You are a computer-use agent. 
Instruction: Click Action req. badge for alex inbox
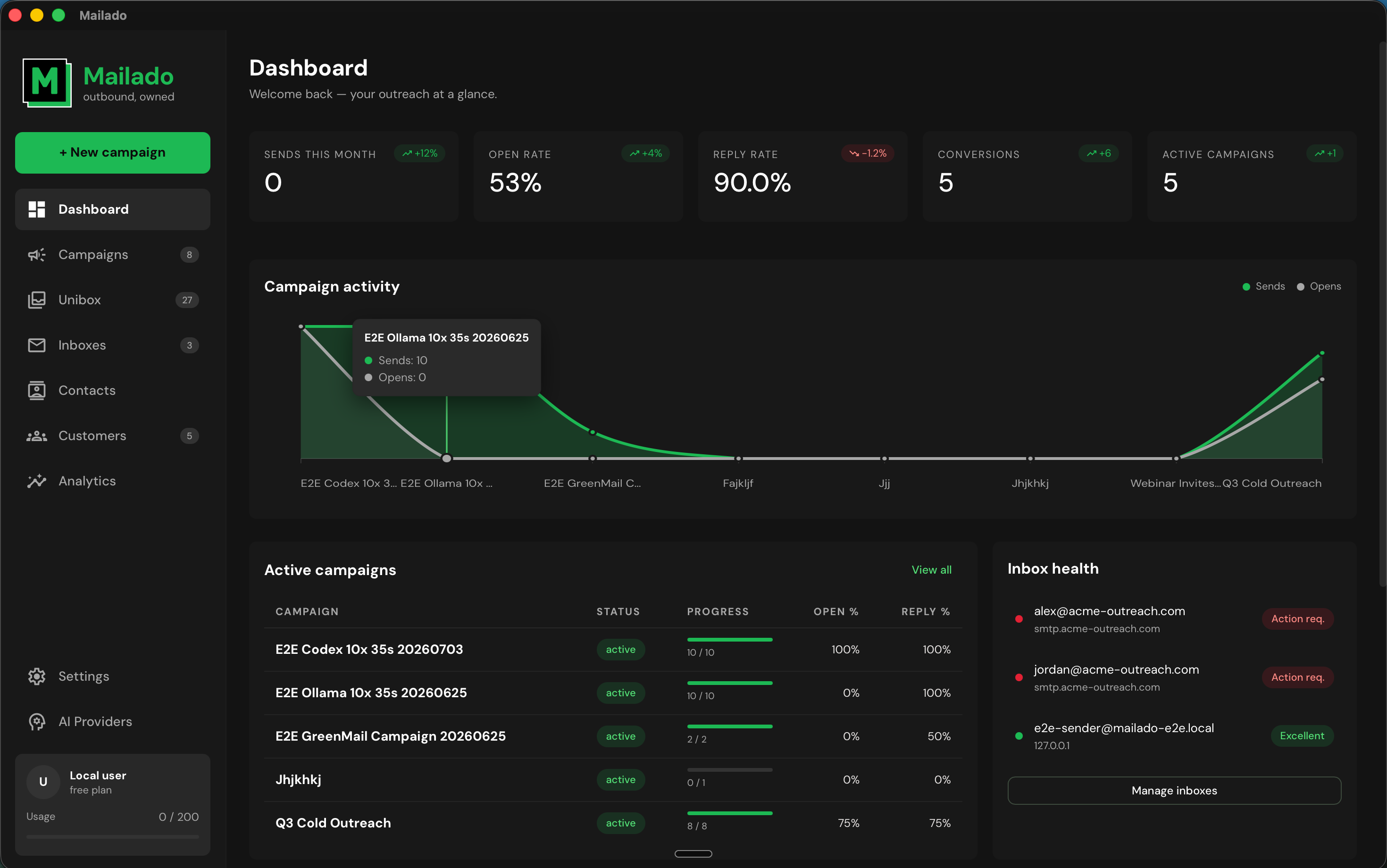[1297, 619]
